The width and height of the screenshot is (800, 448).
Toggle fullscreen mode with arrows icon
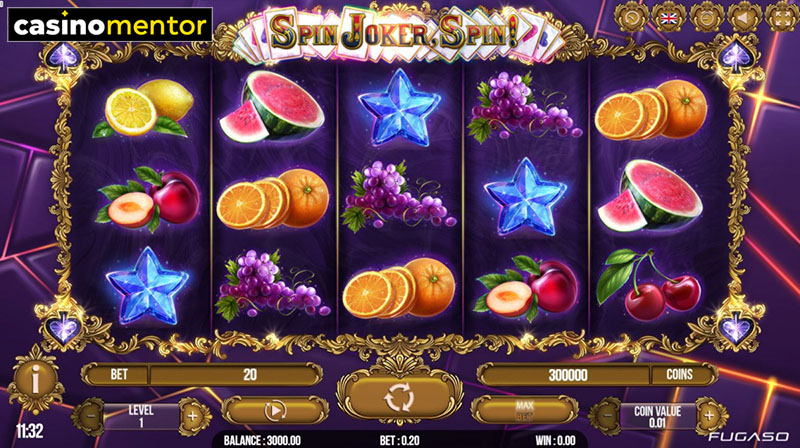782,18
